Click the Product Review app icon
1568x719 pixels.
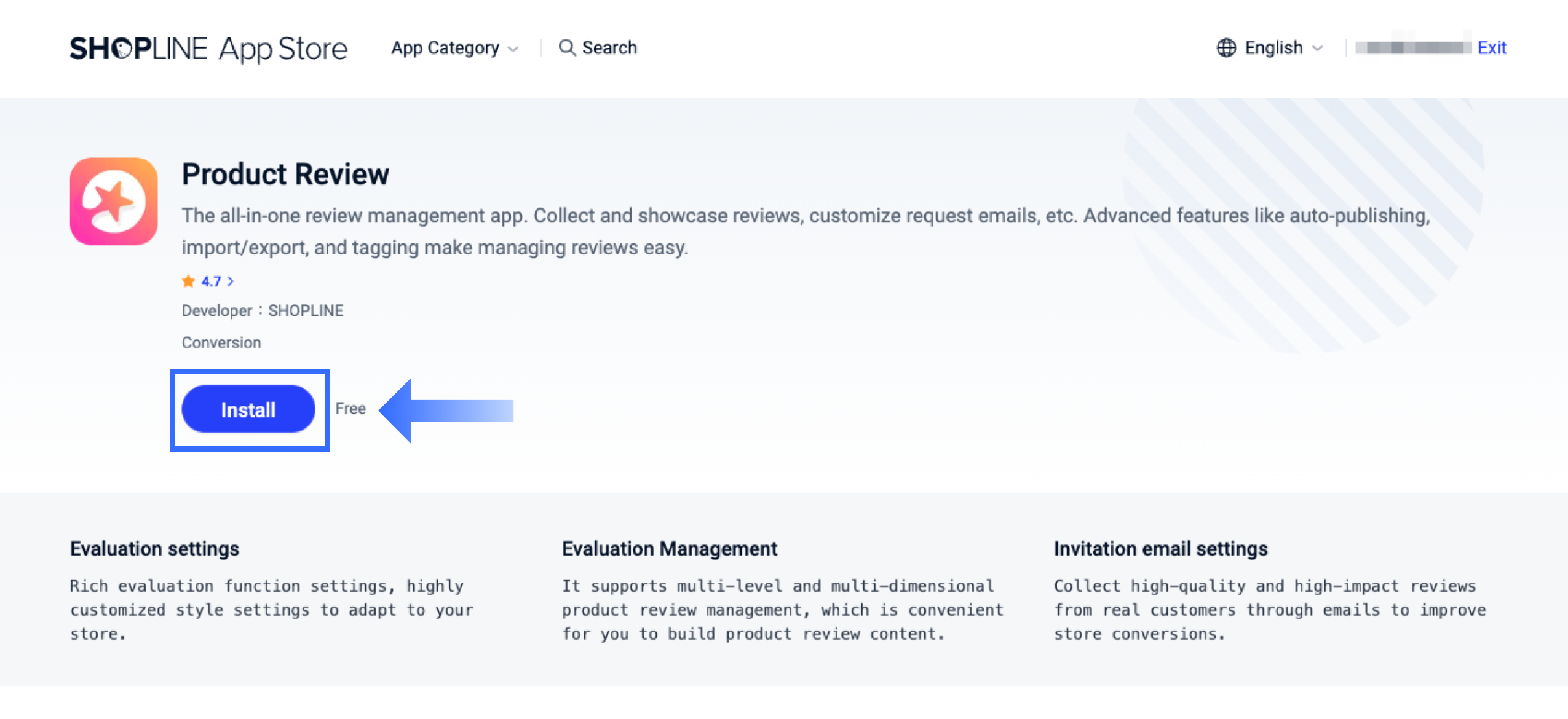tap(114, 202)
